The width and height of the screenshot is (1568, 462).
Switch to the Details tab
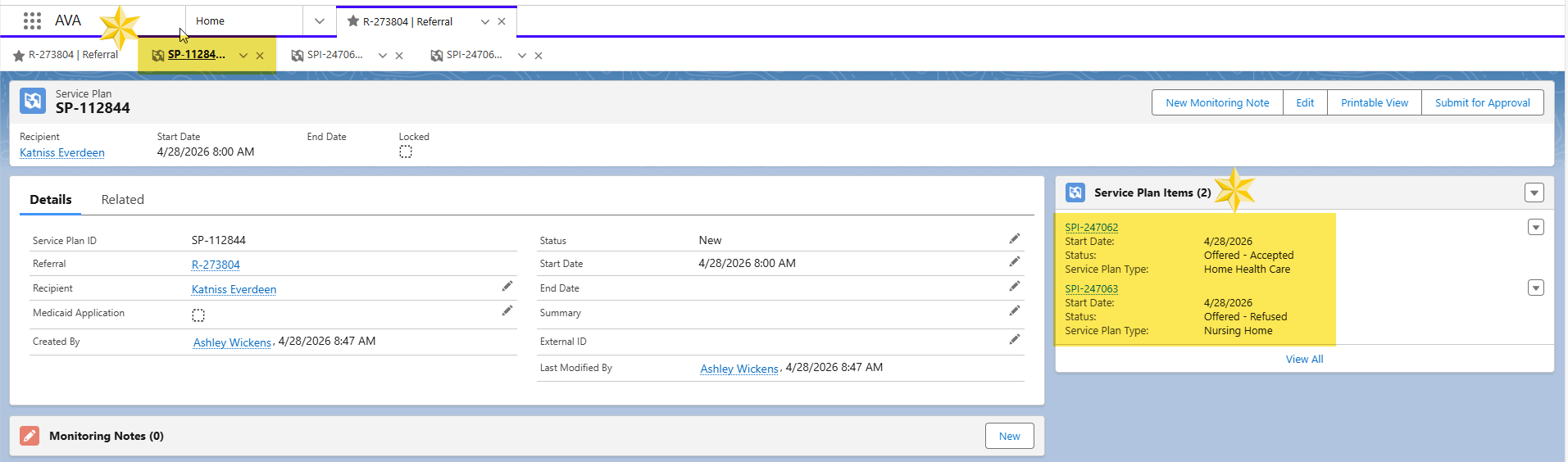tap(51, 200)
